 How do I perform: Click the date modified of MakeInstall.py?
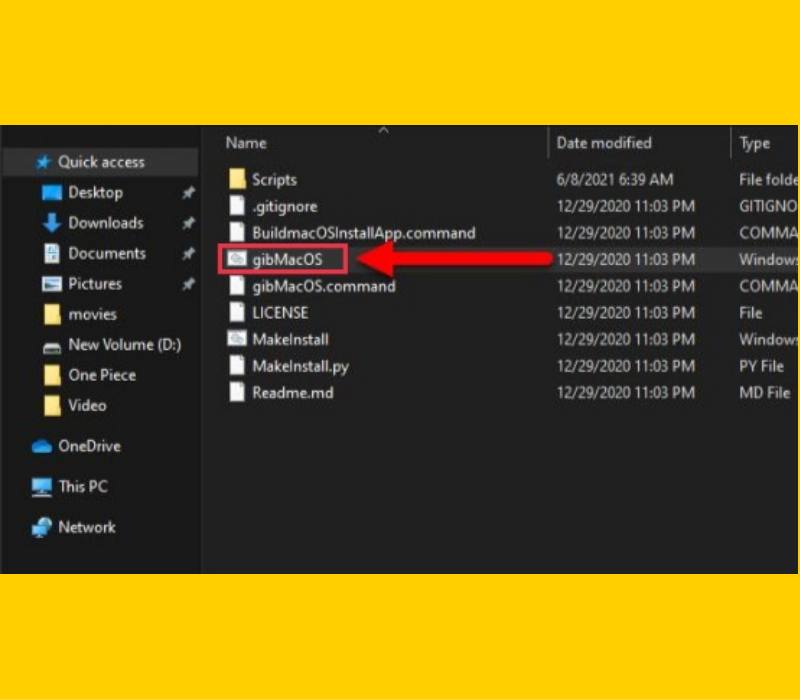[x=626, y=366]
